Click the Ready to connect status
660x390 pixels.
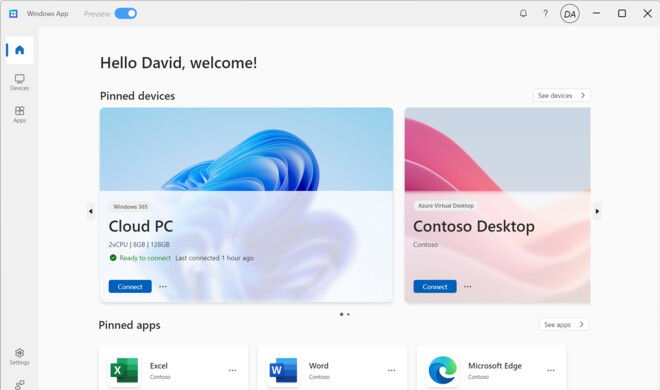[145, 258]
